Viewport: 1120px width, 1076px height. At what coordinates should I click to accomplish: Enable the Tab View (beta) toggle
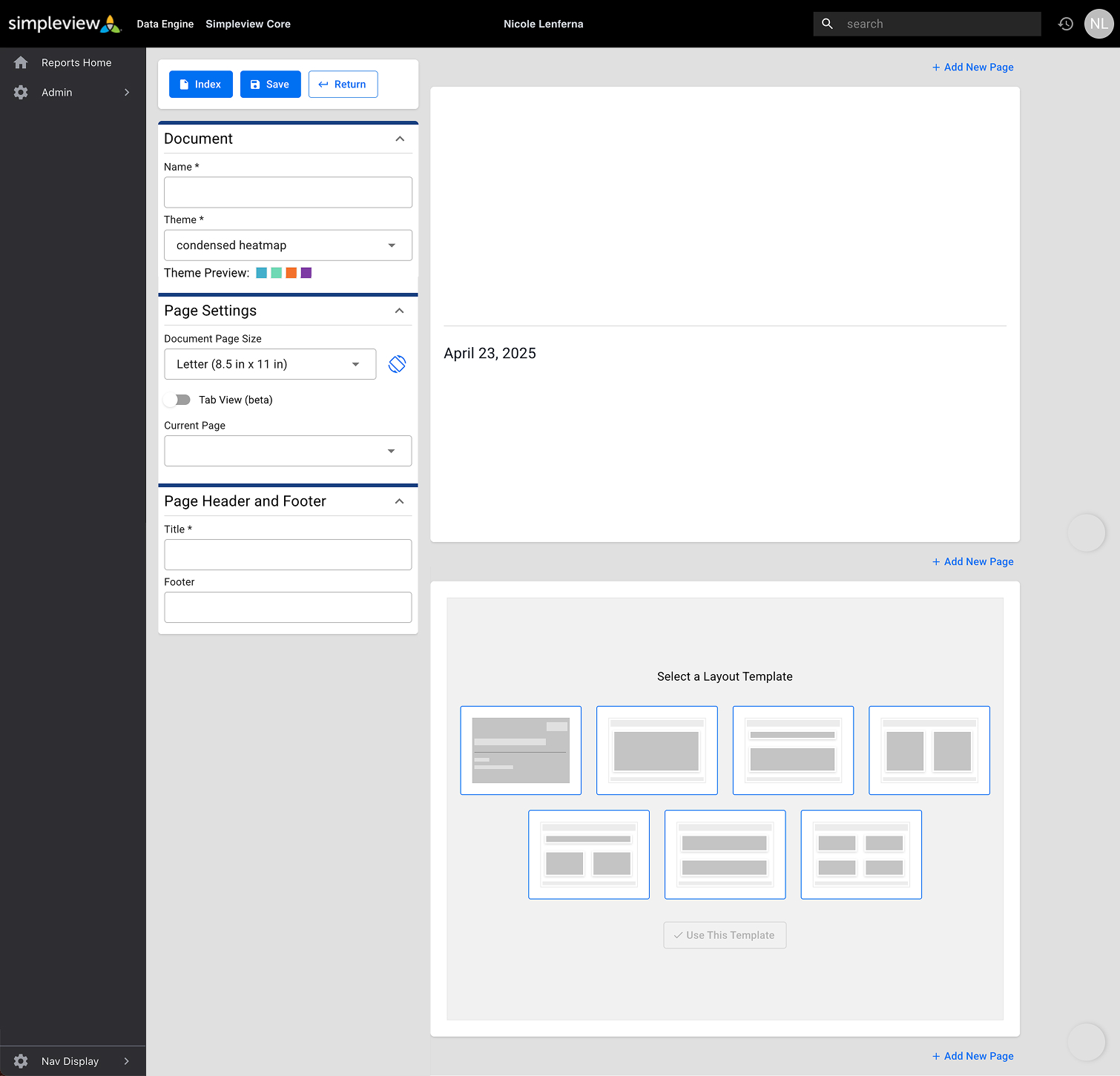click(178, 400)
